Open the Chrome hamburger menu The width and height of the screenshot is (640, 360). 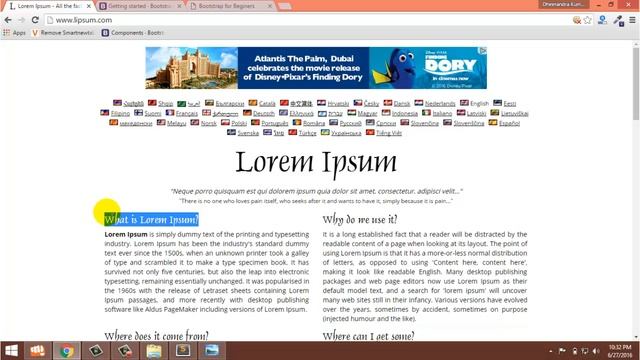click(632, 20)
